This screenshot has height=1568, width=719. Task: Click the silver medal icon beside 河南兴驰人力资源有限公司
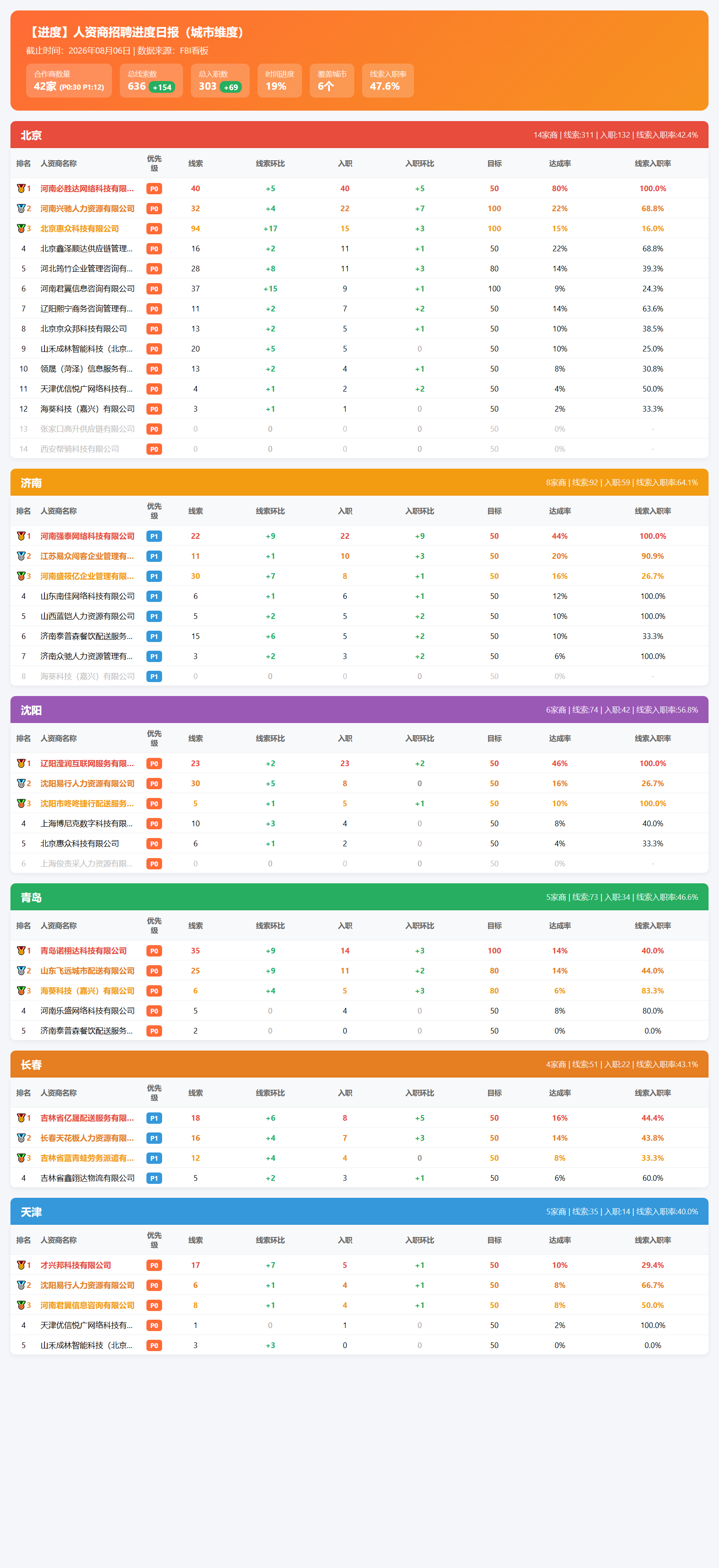[x=21, y=209]
